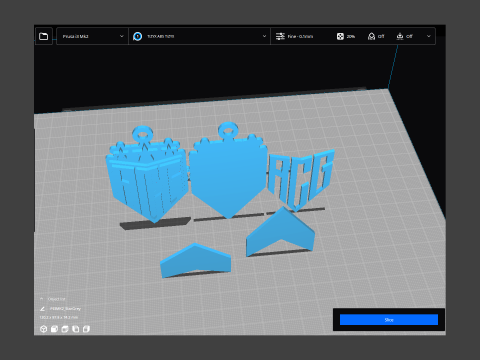
Task: Open the Prusa i3 Mk2 printer dropdown
Action: pos(92,36)
